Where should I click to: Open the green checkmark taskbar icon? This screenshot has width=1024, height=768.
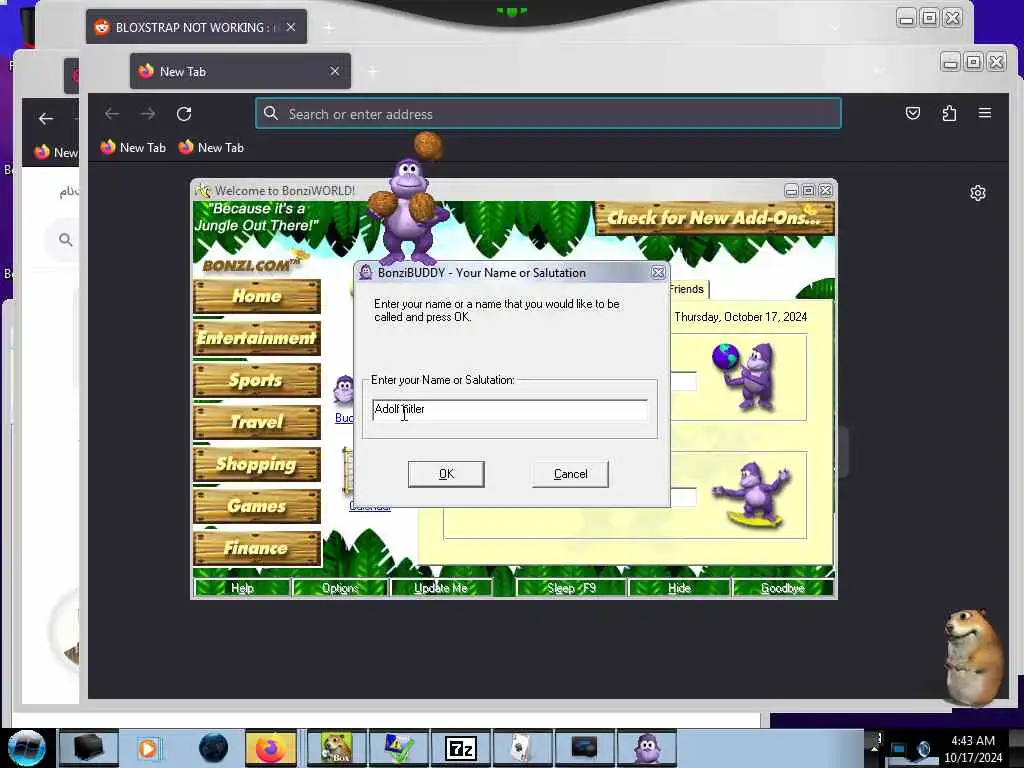click(398, 748)
